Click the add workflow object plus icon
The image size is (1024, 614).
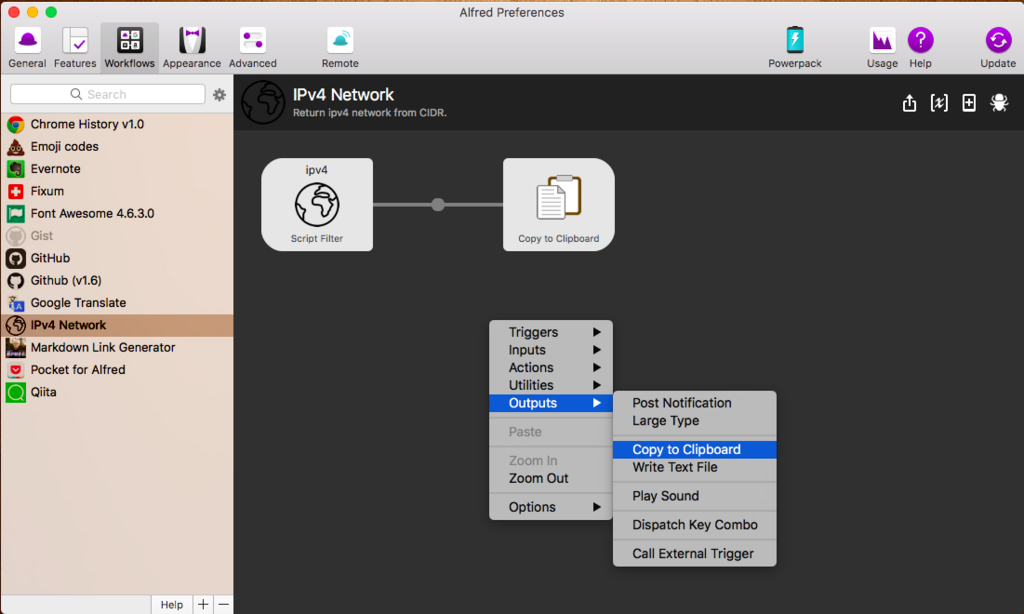[x=969, y=103]
